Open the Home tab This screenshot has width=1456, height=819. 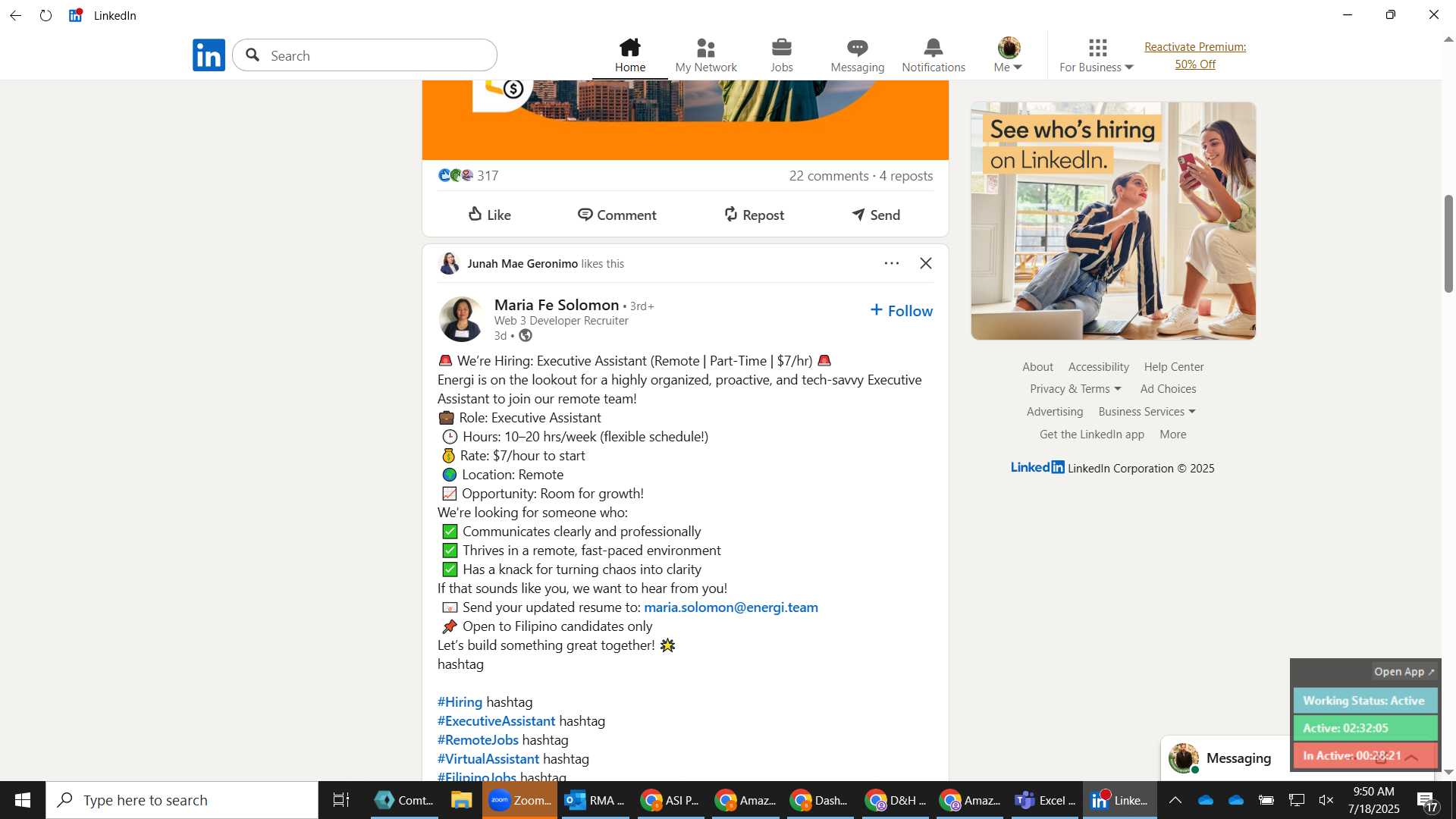tap(630, 55)
